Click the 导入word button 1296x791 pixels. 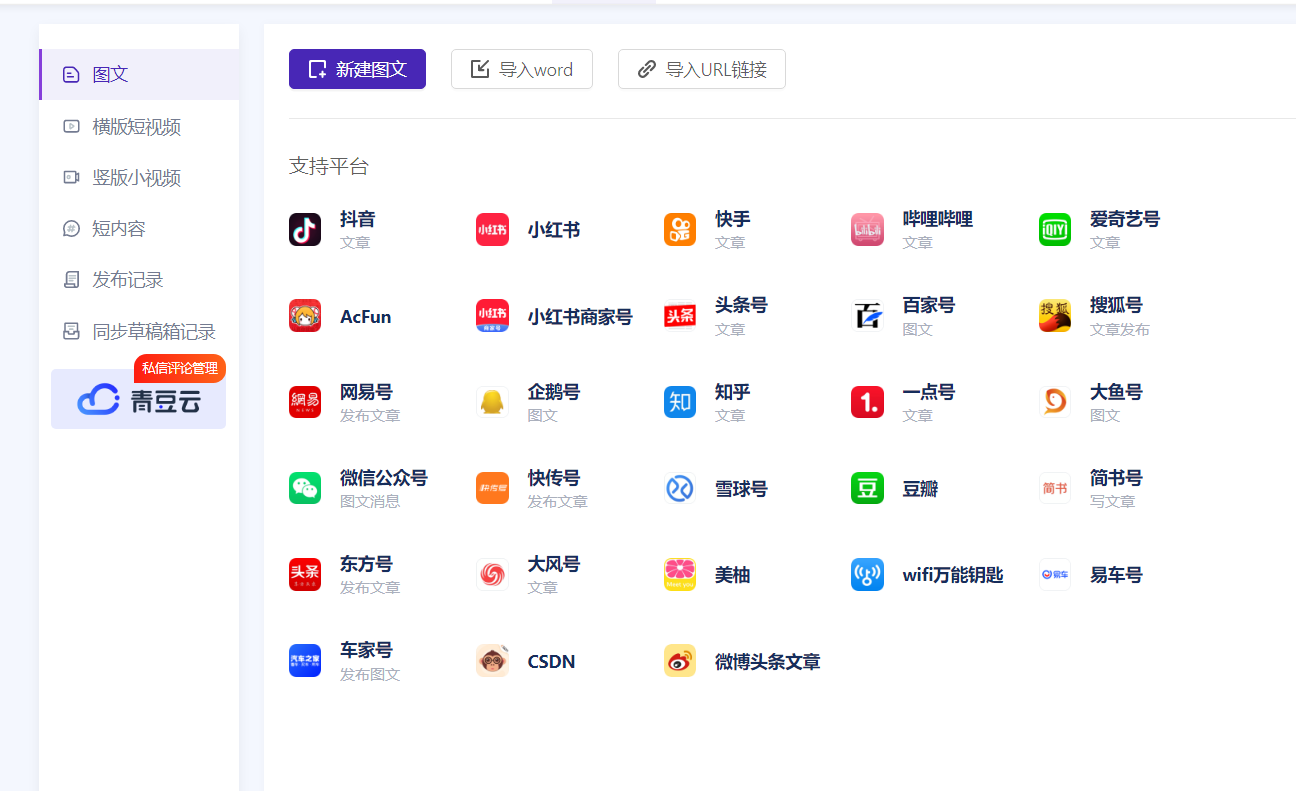[x=522, y=69]
